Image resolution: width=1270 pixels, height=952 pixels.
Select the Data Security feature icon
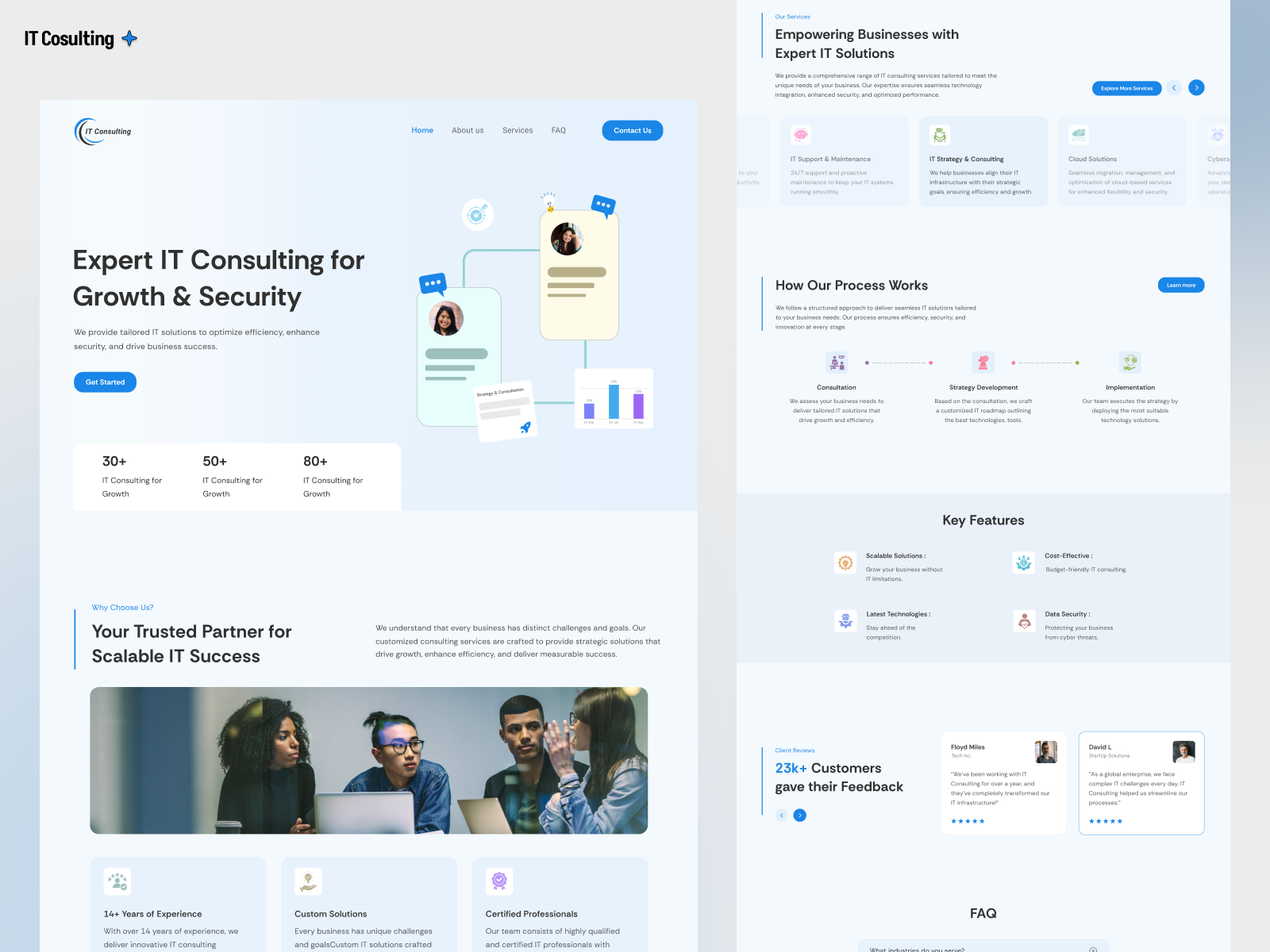(1024, 621)
